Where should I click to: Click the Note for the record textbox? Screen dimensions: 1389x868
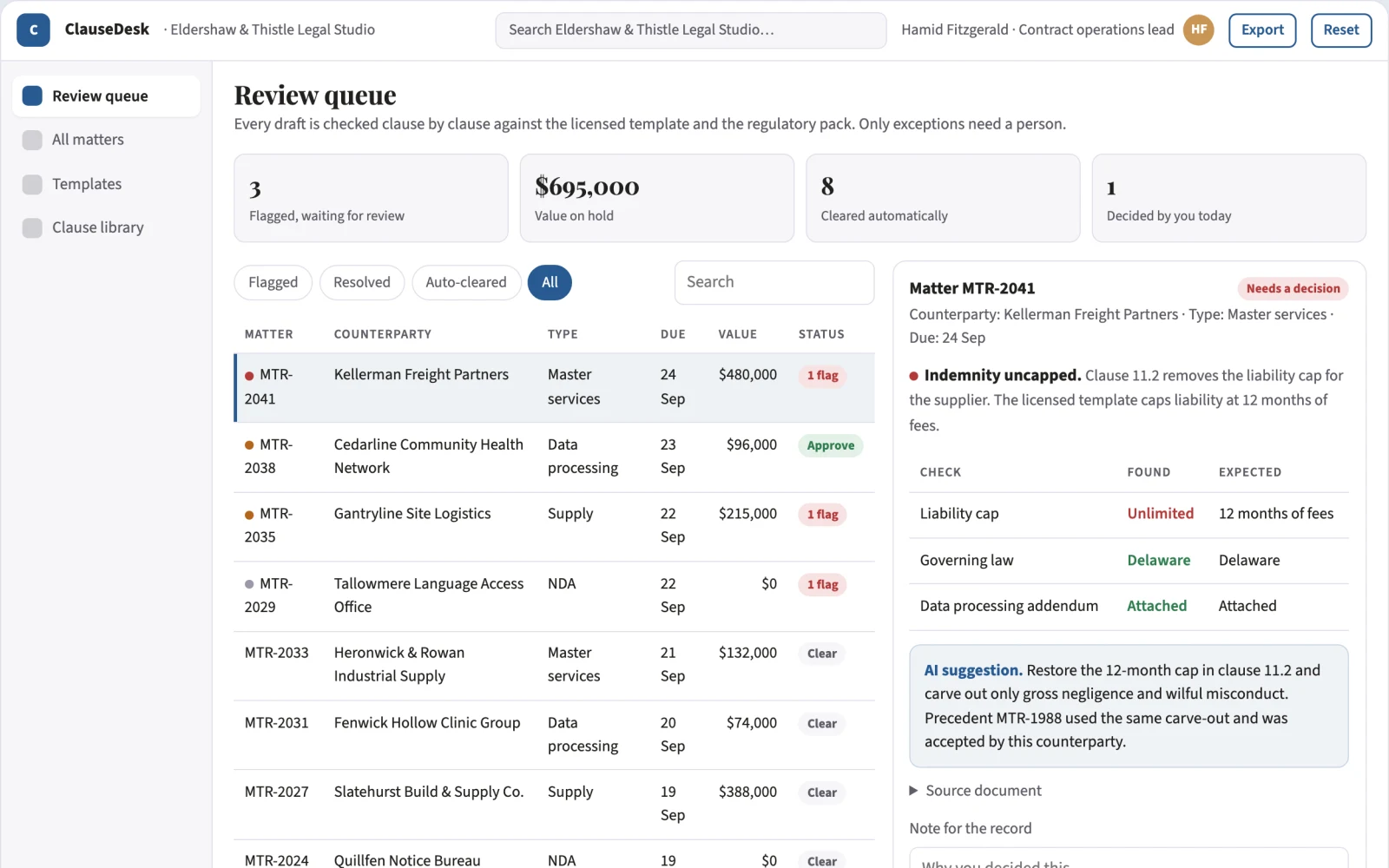coord(1129,858)
